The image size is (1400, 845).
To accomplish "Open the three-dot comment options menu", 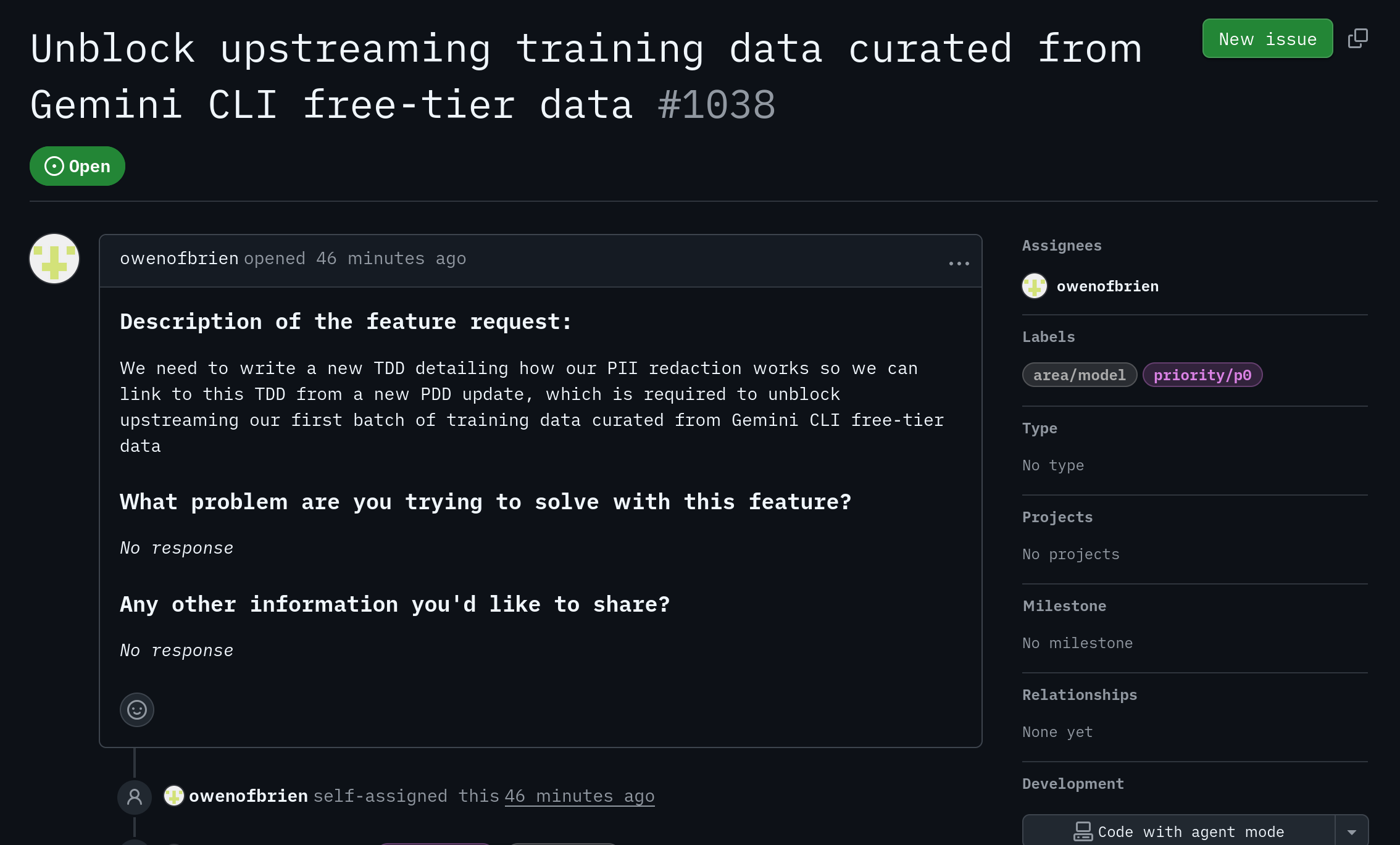I will click(959, 264).
